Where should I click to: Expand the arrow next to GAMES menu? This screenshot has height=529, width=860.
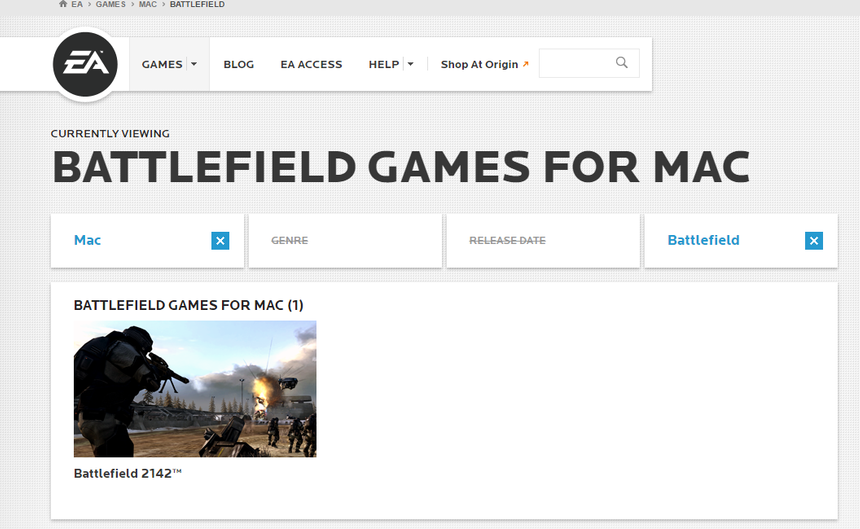(x=194, y=64)
